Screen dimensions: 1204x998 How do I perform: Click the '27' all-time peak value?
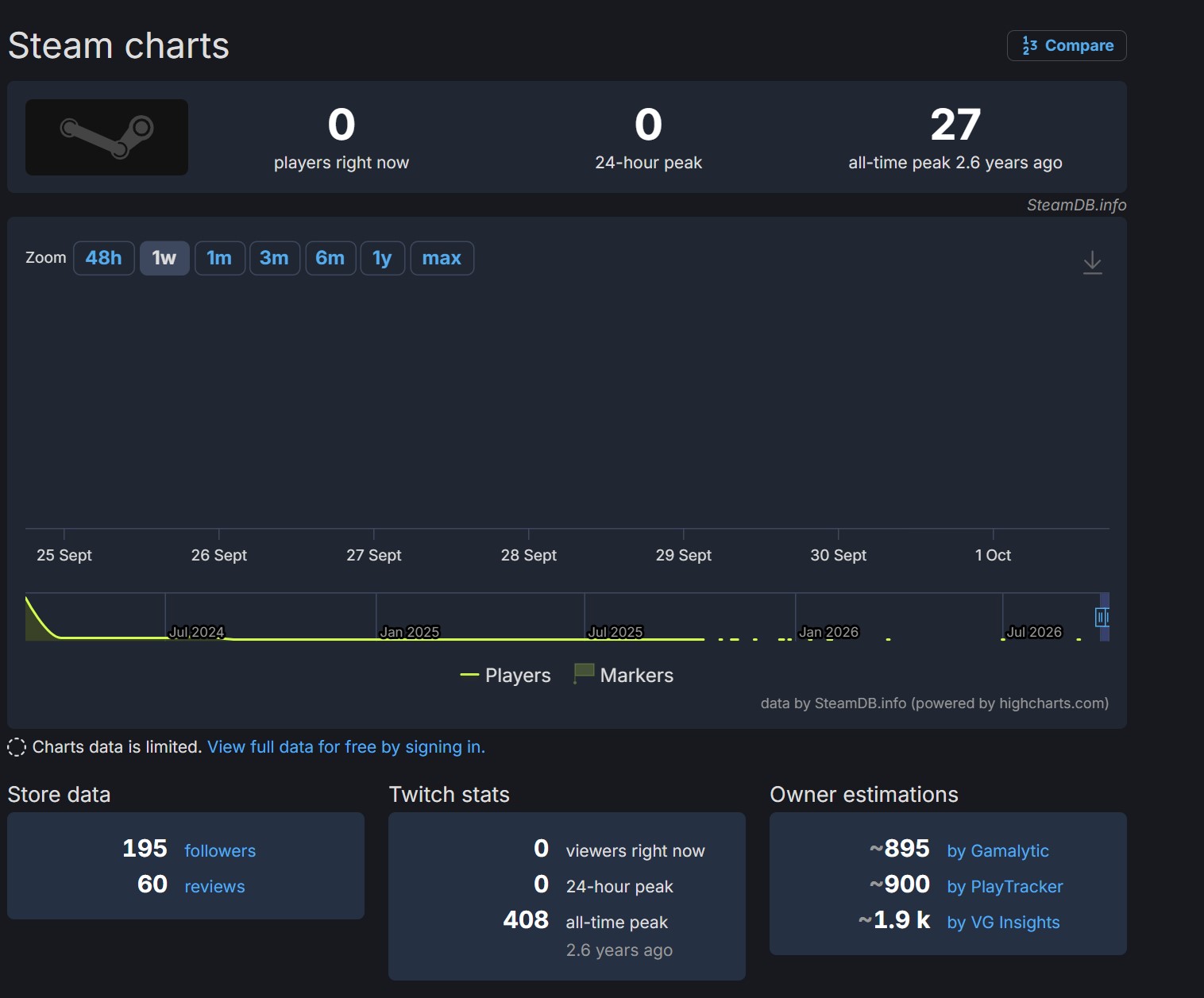[955, 125]
